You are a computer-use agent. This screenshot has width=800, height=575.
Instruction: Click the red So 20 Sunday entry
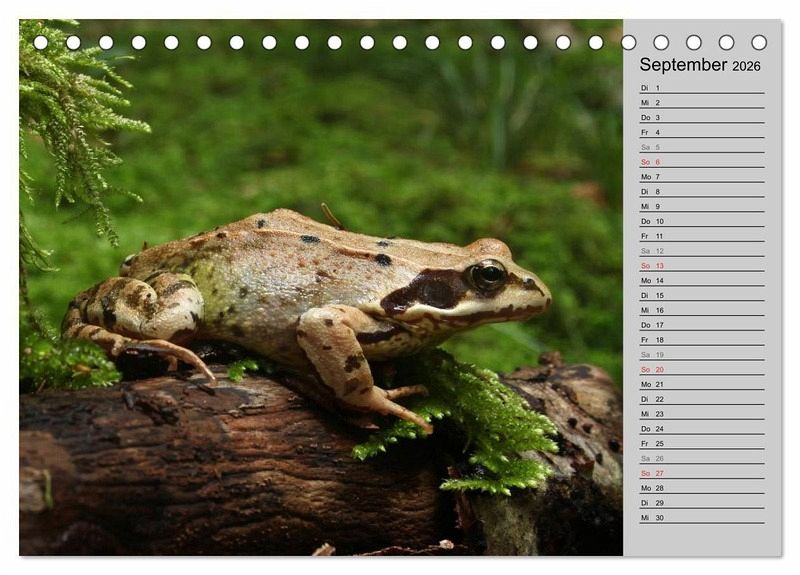tap(701, 369)
